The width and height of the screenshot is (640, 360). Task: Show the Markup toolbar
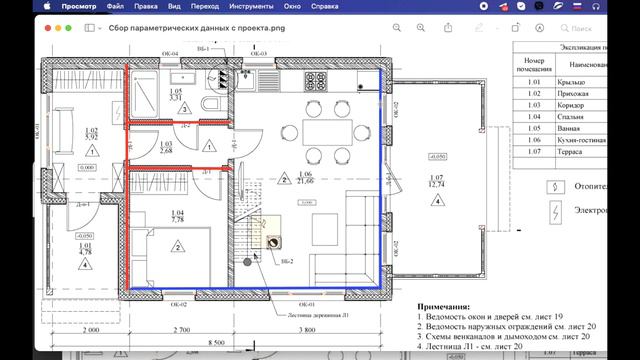pos(540,28)
